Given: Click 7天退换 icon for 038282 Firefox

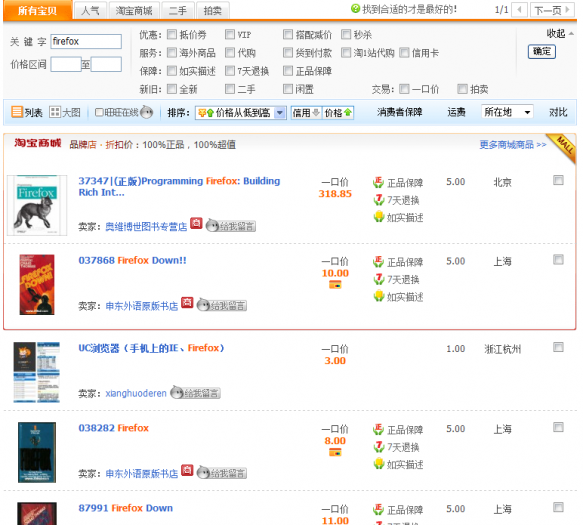Looking at the screenshot, I should 378,446.
